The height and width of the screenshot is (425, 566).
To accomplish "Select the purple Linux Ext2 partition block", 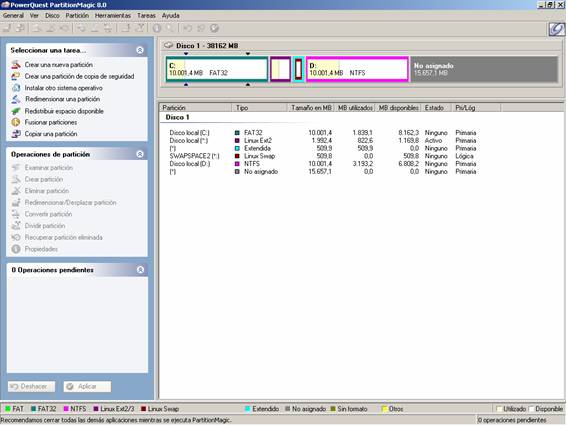I will [x=280, y=69].
